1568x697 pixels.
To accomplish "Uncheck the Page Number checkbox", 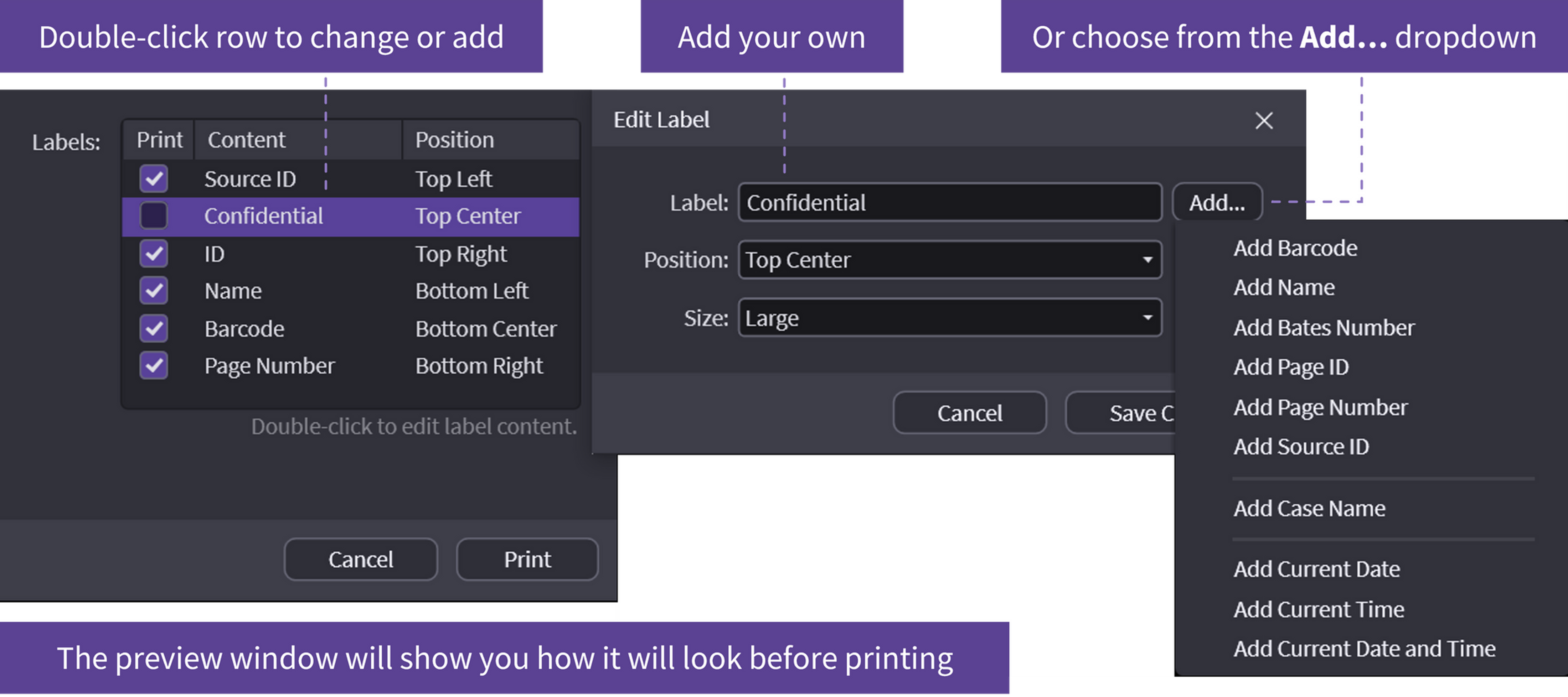I will [x=153, y=365].
